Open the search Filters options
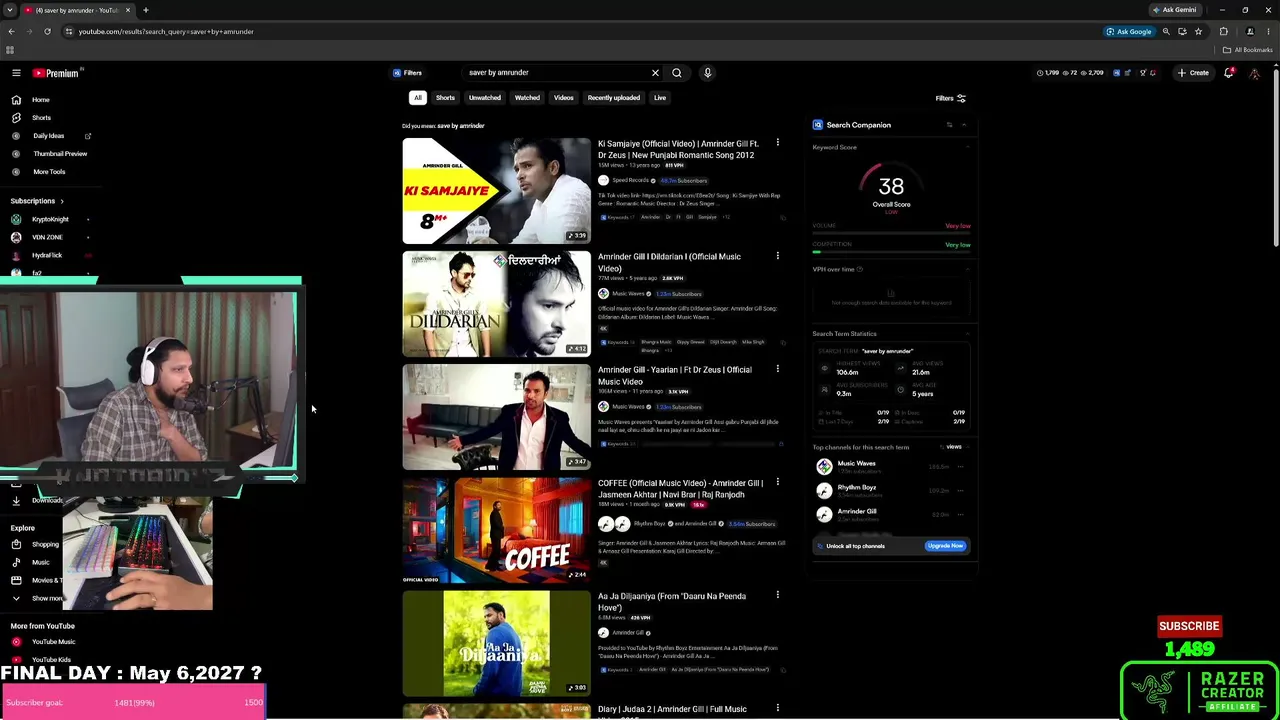 950,99
